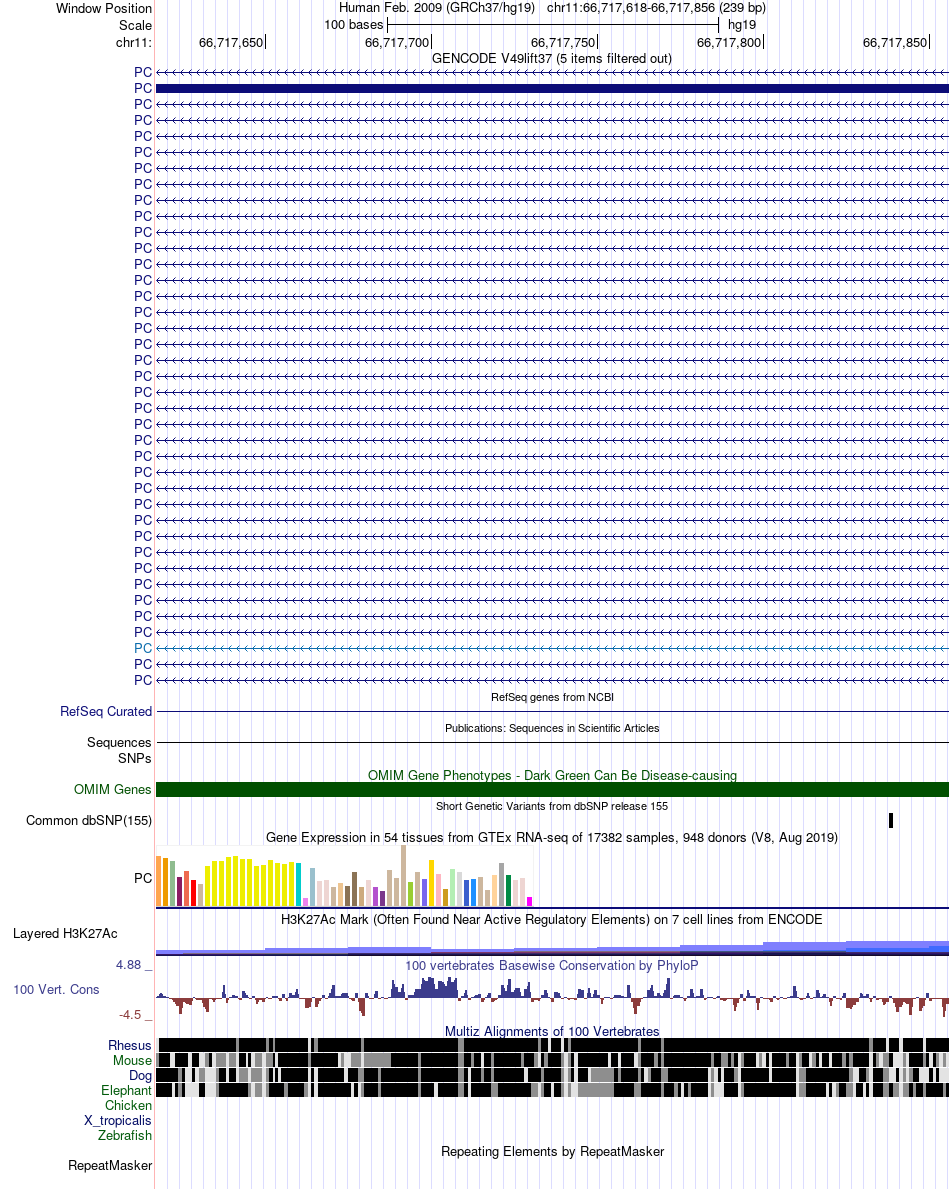
Task: Click the black dbSNP variant marker
Action: pyautogui.click(x=891, y=820)
